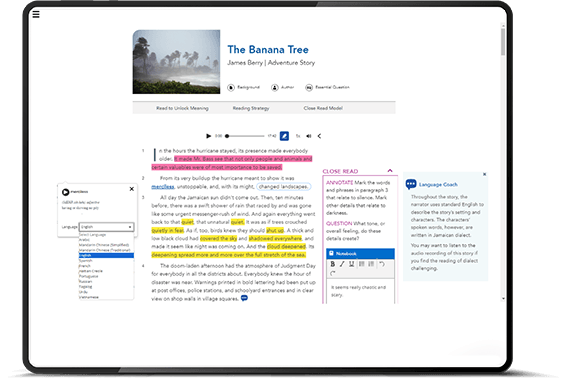
Task: Click the Notebook text entry area
Action: [360, 291]
